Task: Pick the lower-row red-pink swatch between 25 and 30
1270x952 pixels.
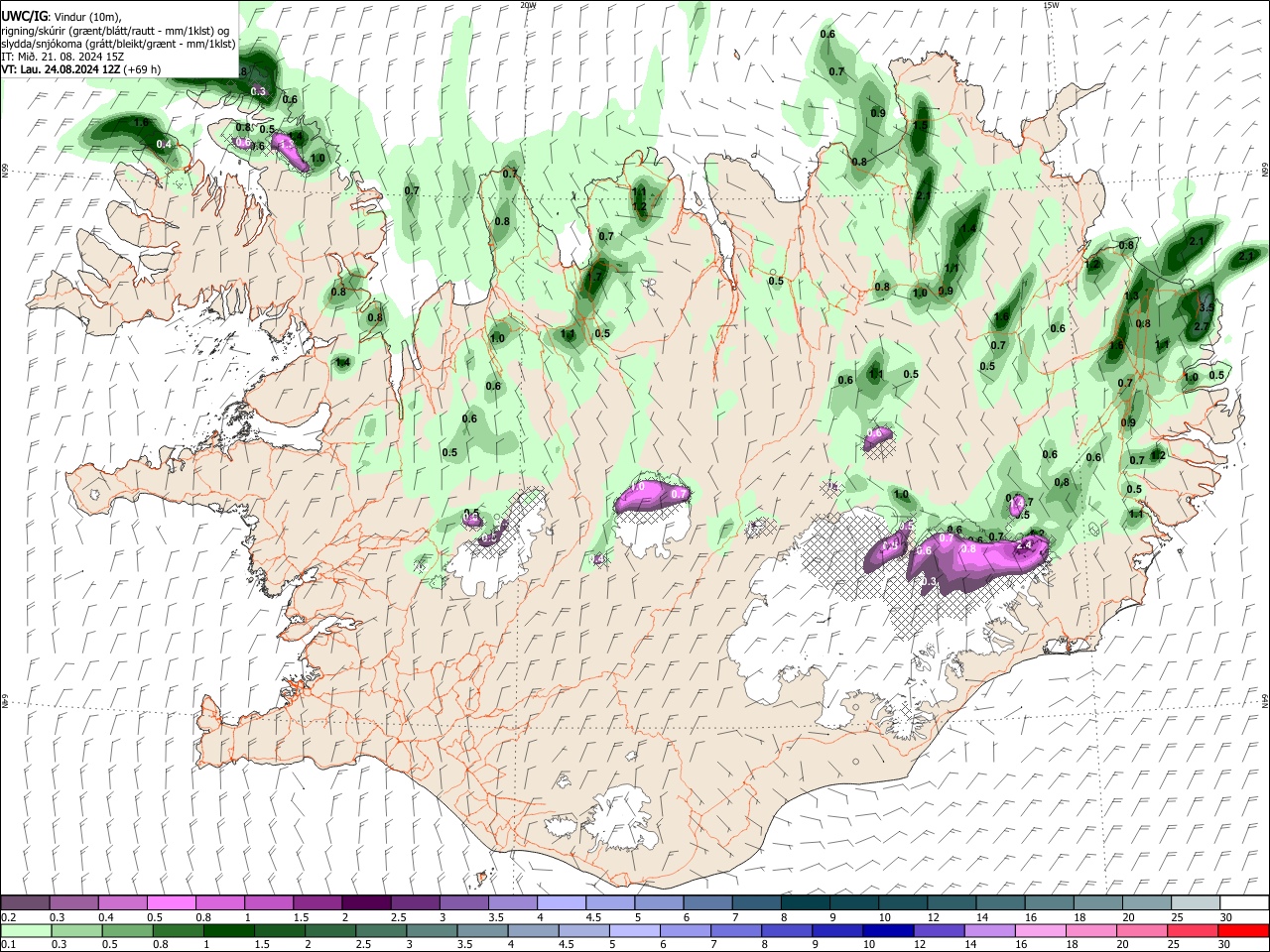Action: click(1195, 930)
